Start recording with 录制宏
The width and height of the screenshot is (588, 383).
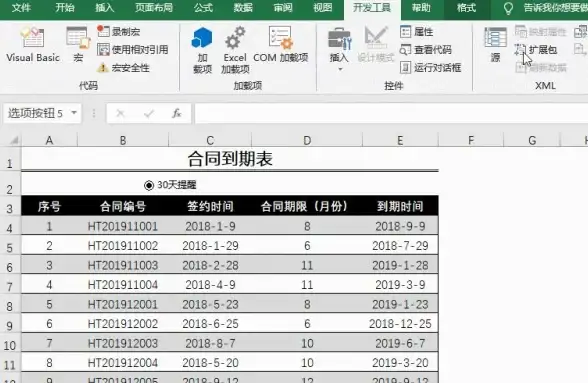[118, 32]
